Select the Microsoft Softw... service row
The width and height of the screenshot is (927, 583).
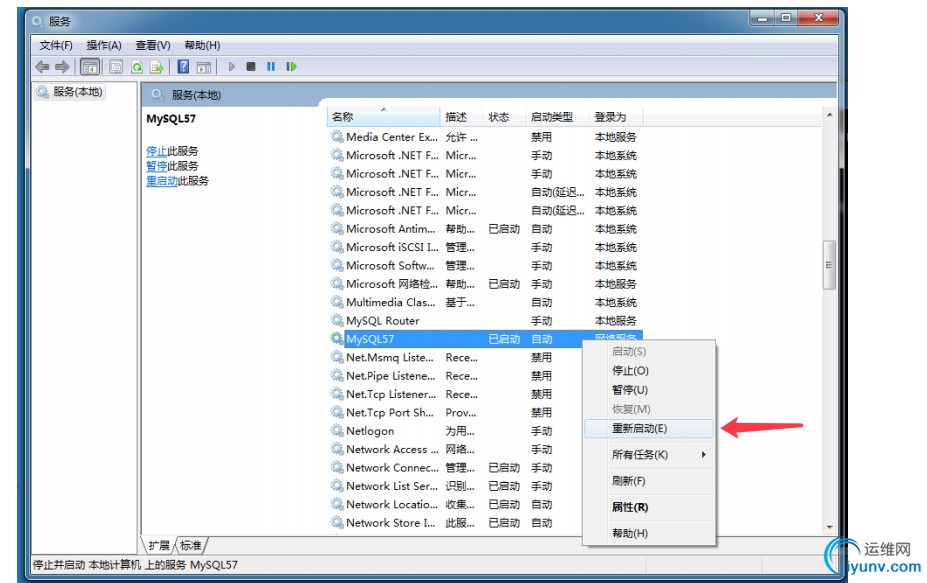[x=485, y=265]
